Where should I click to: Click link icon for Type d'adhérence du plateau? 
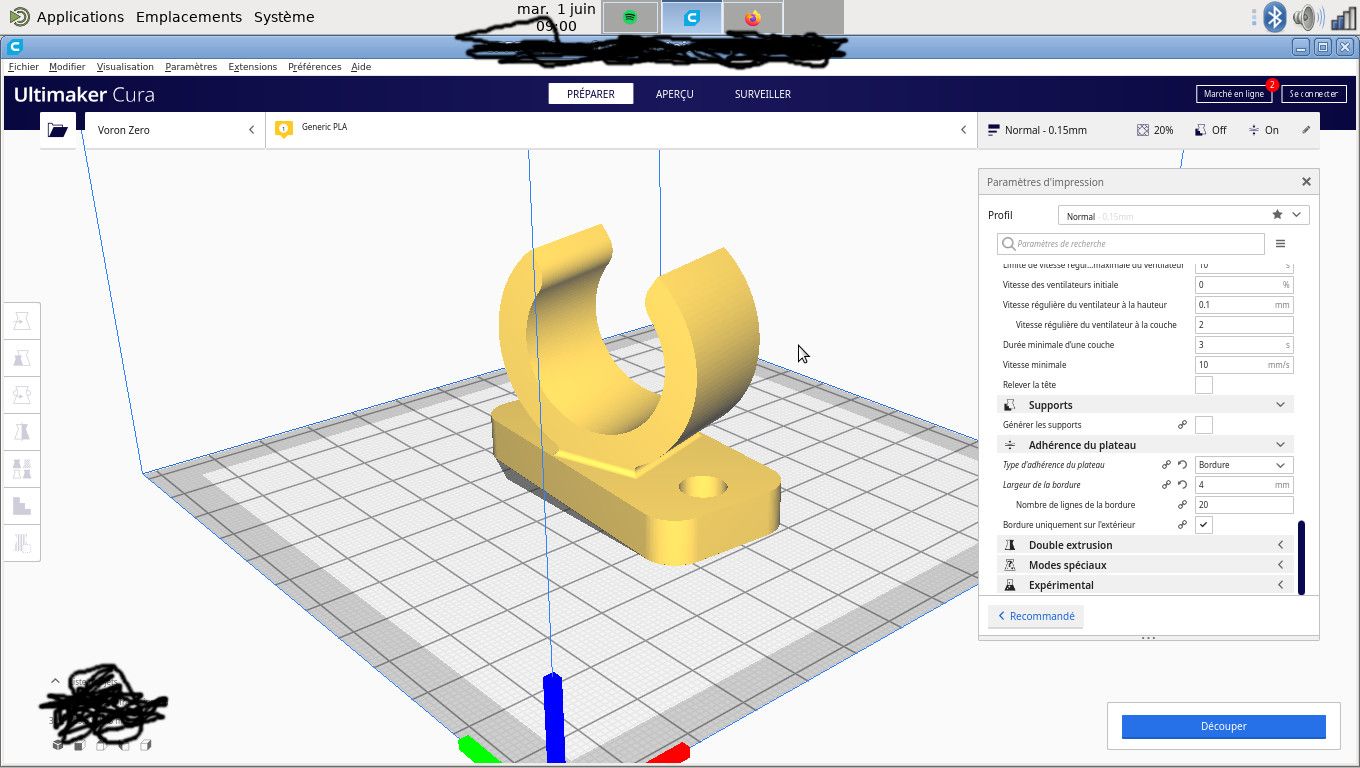[1166, 465]
